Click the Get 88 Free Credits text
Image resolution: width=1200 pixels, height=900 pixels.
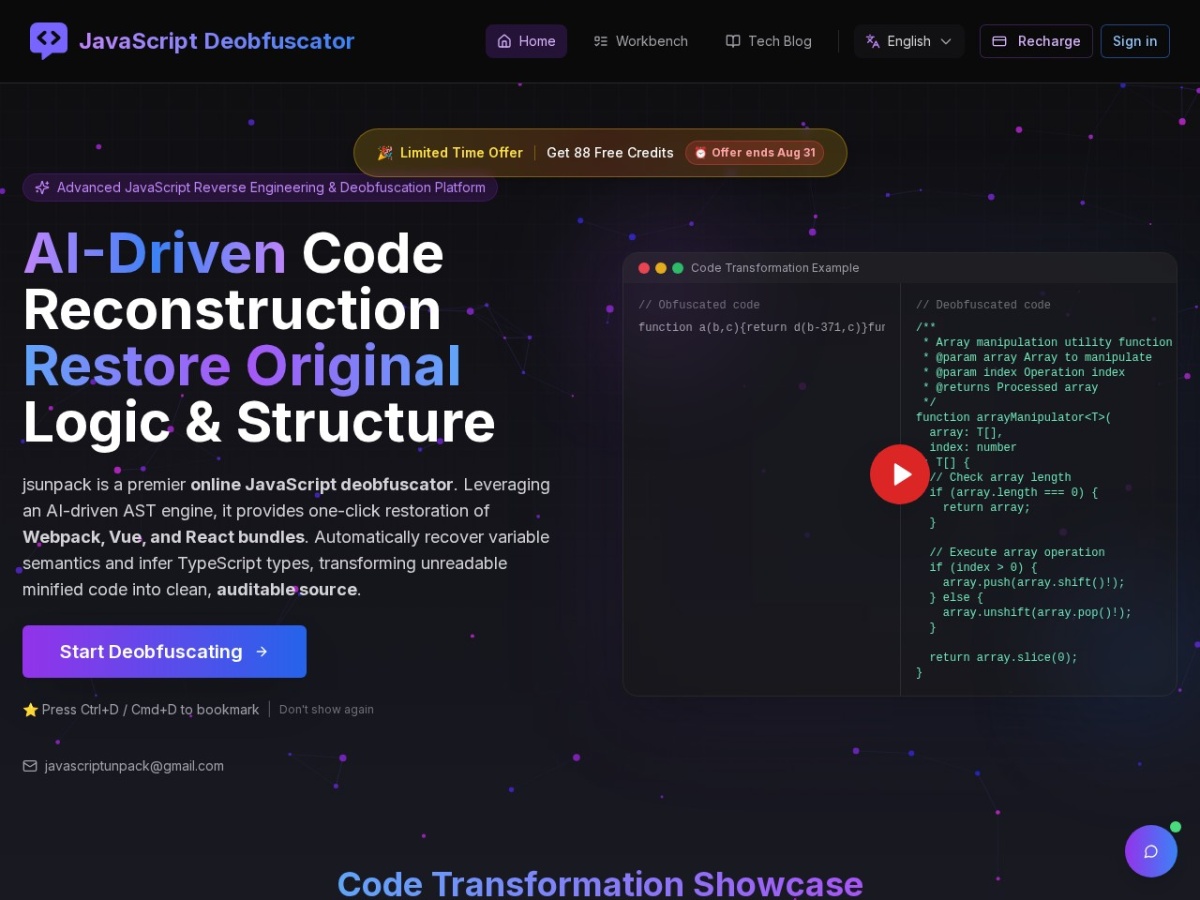[x=610, y=153]
